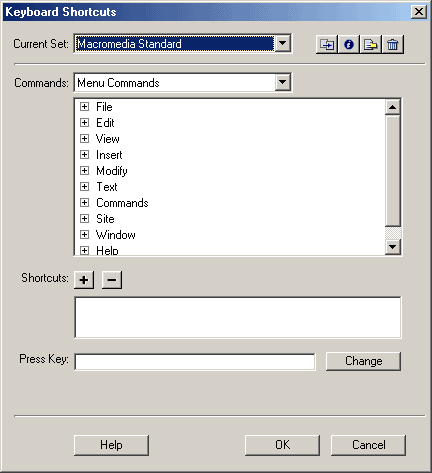The image size is (432, 473).
Task: Select the Window item in the list
Action: coord(116,235)
